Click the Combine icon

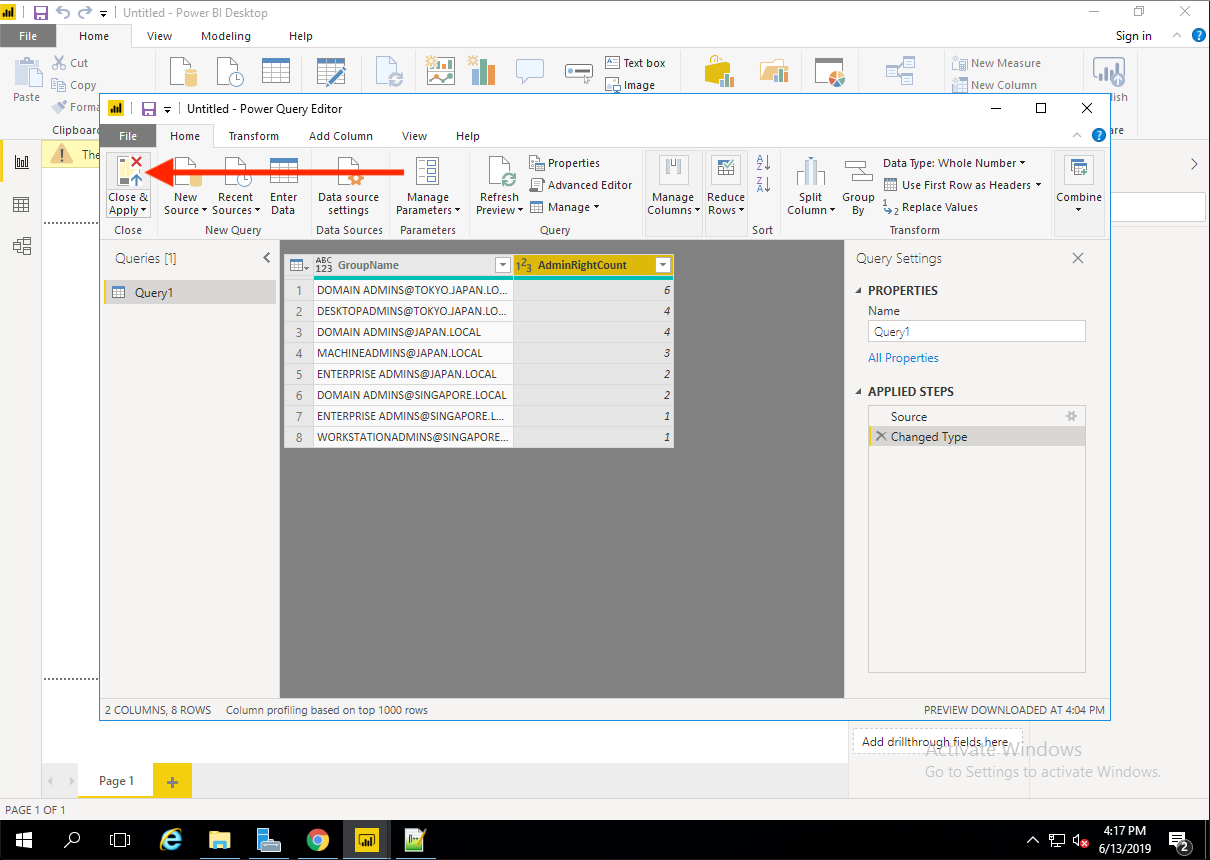(1079, 171)
